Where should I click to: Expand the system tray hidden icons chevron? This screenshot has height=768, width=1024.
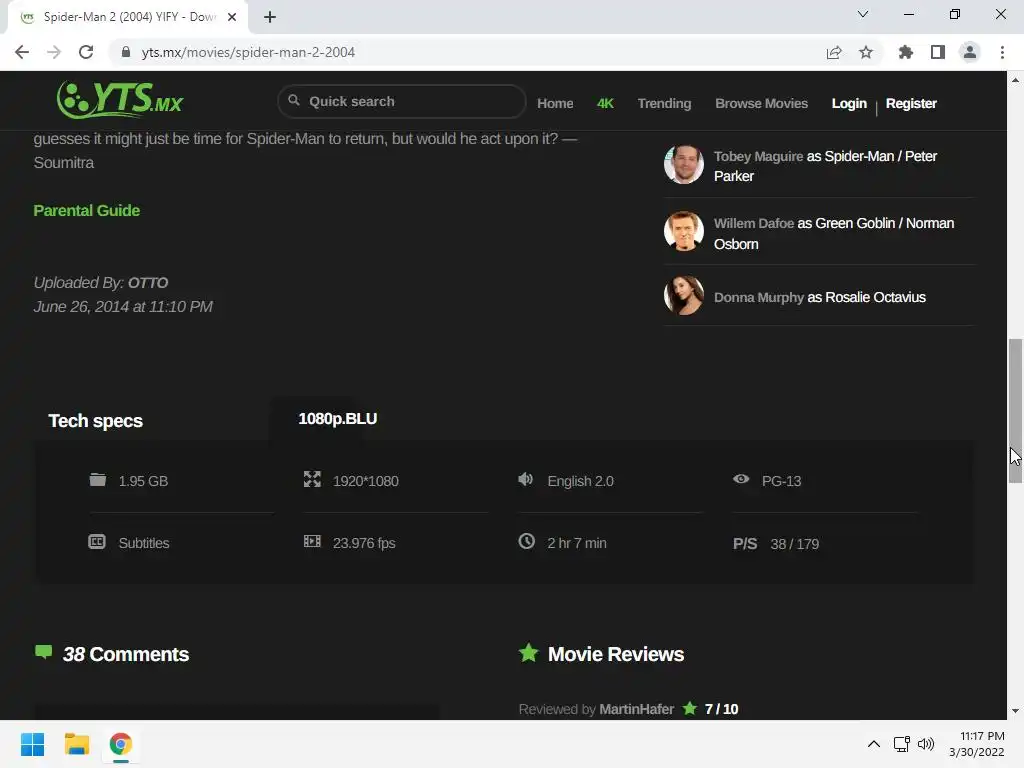(874, 744)
